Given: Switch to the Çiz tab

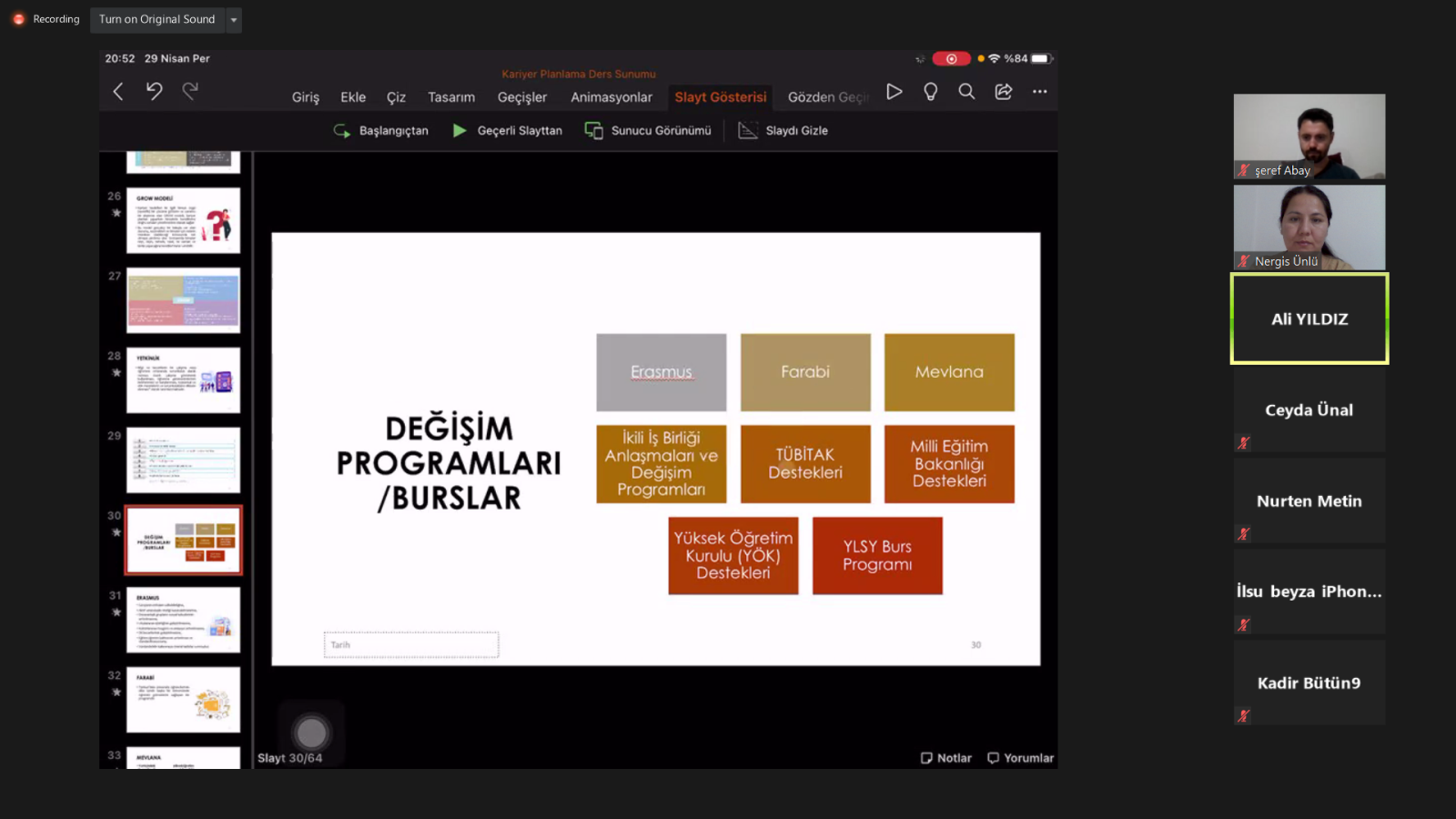Looking at the screenshot, I should (x=396, y=97).
